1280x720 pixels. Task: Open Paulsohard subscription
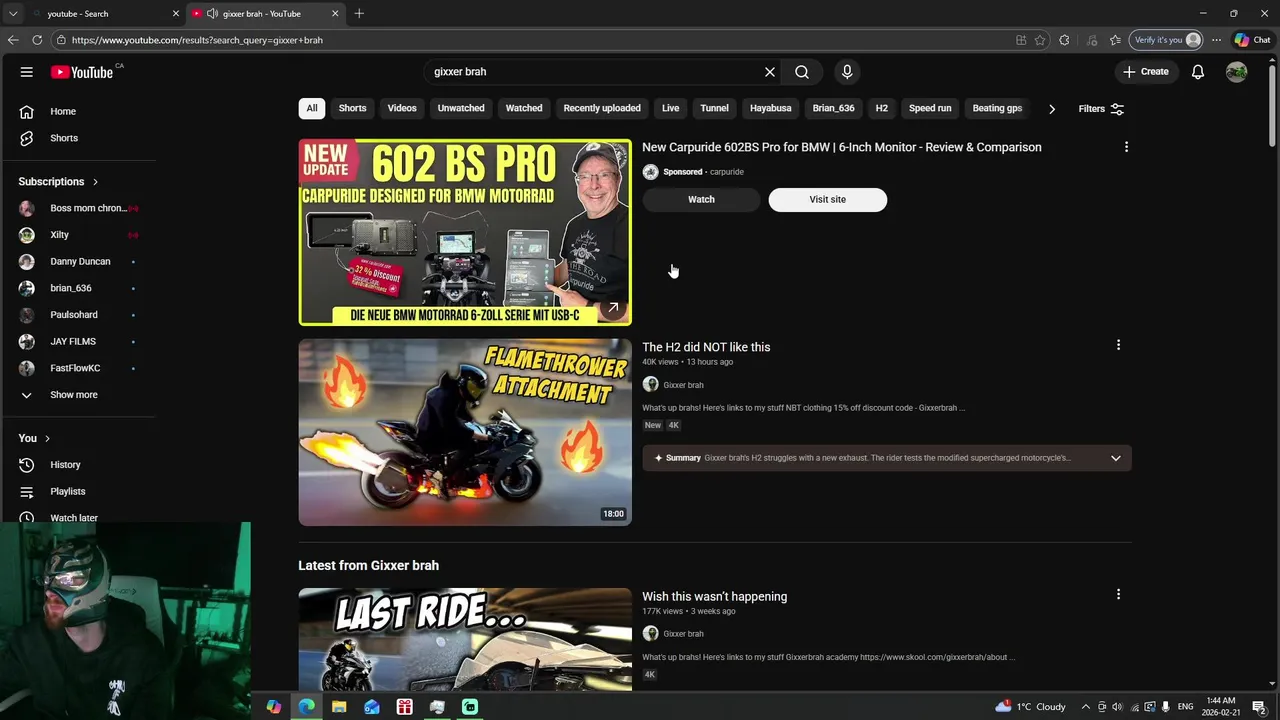(78, 315)
